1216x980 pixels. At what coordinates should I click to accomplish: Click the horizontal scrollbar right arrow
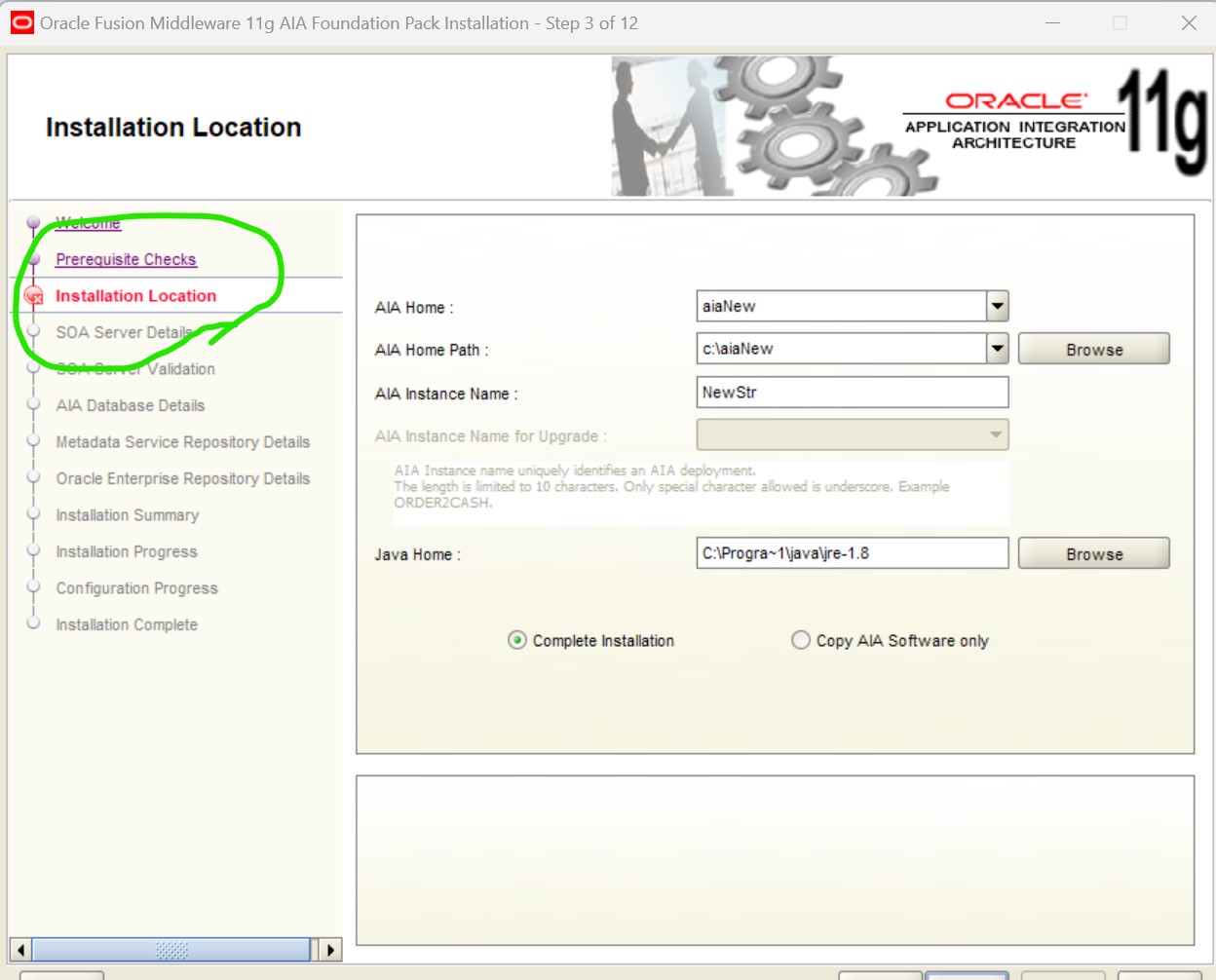point(330,949)
